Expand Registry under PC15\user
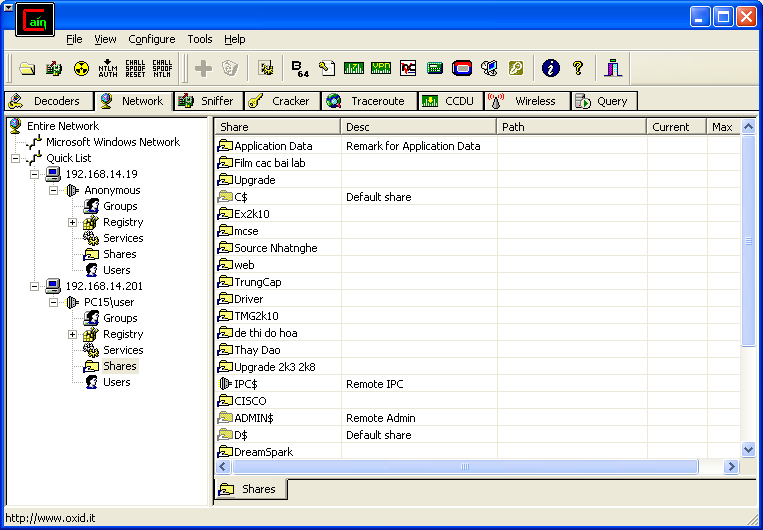 point(73,334)
